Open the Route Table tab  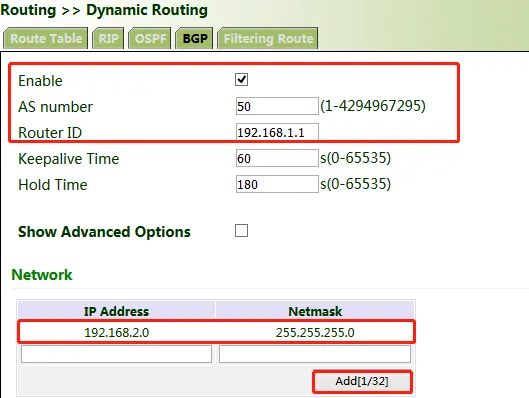(x=46, y=38)
